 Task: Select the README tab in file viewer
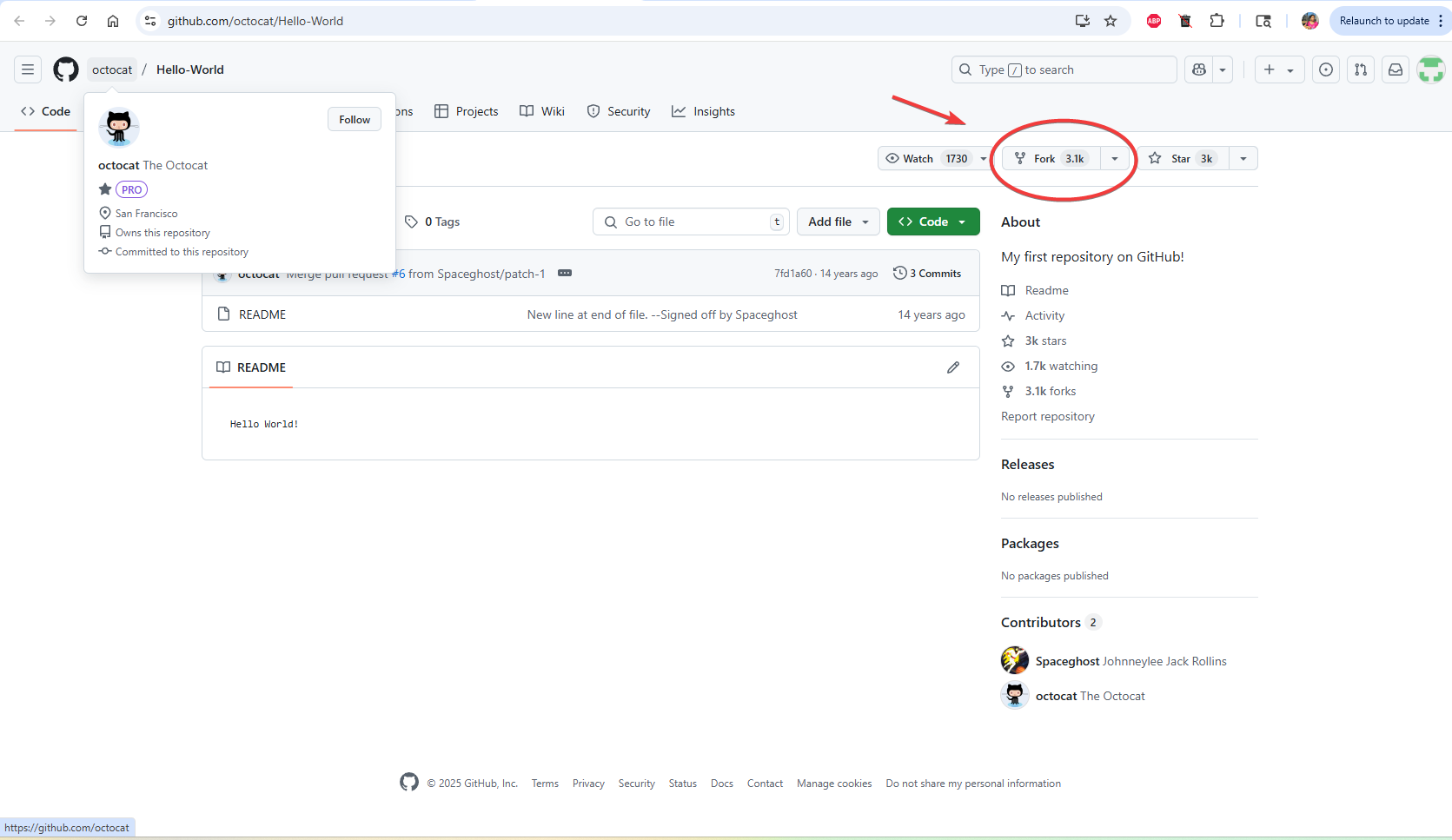coord(251,367)
